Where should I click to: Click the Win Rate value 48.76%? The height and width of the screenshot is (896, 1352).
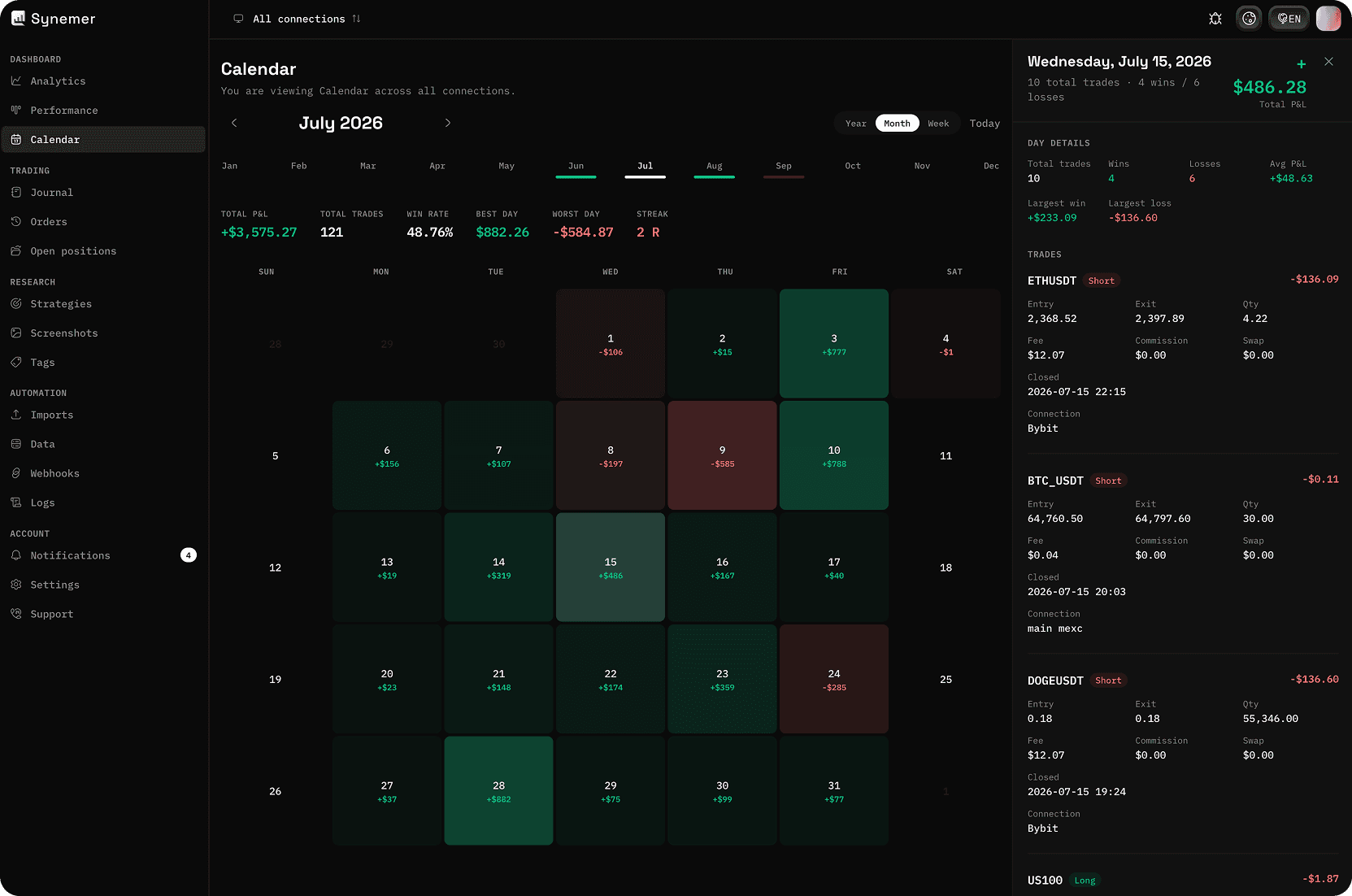(x=430, y=233)
